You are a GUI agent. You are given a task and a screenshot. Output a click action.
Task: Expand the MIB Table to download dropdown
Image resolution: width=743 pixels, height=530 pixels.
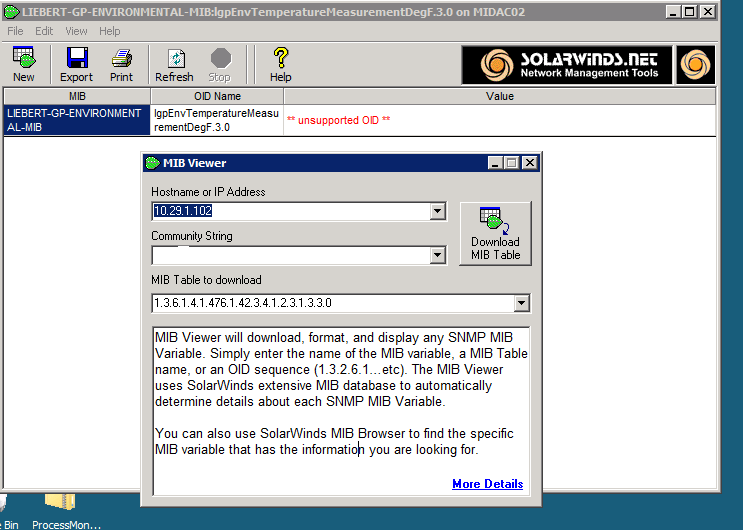[x=521, y=303]
